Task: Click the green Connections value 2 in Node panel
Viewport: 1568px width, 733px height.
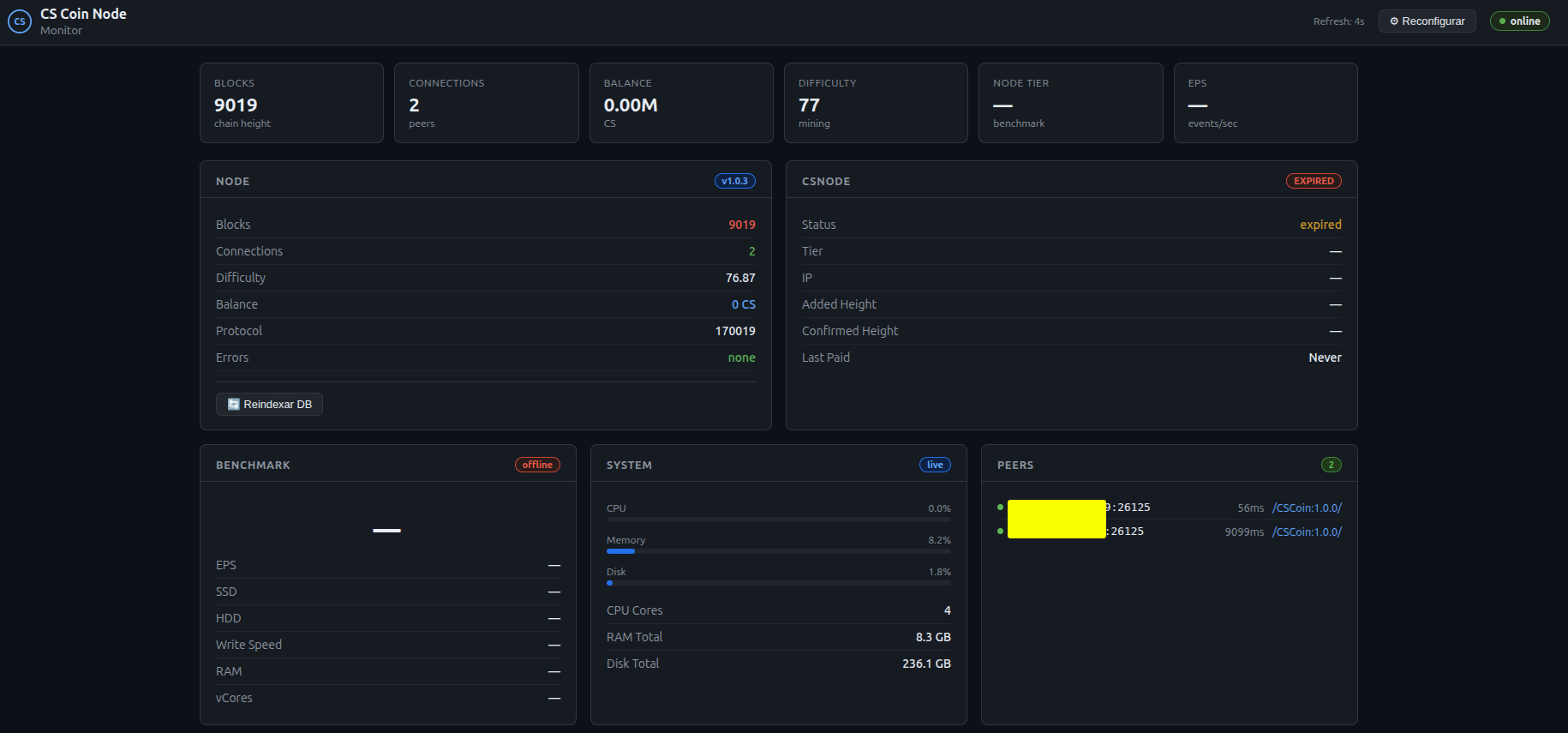Action: point(752,251)
